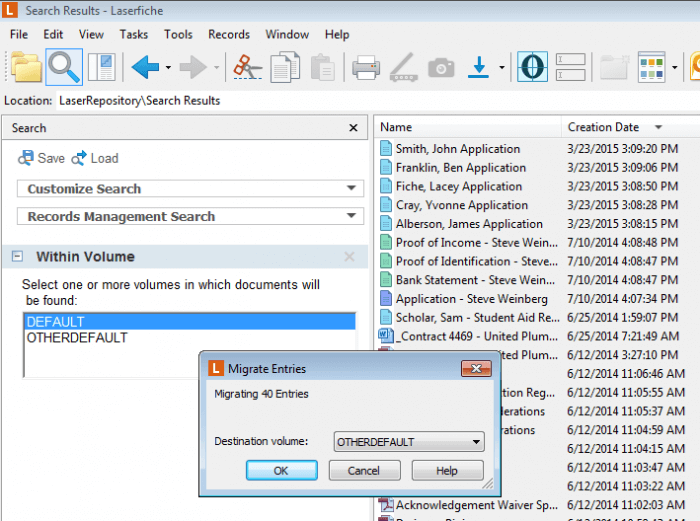Open the View menu

[x=91, y=34]
